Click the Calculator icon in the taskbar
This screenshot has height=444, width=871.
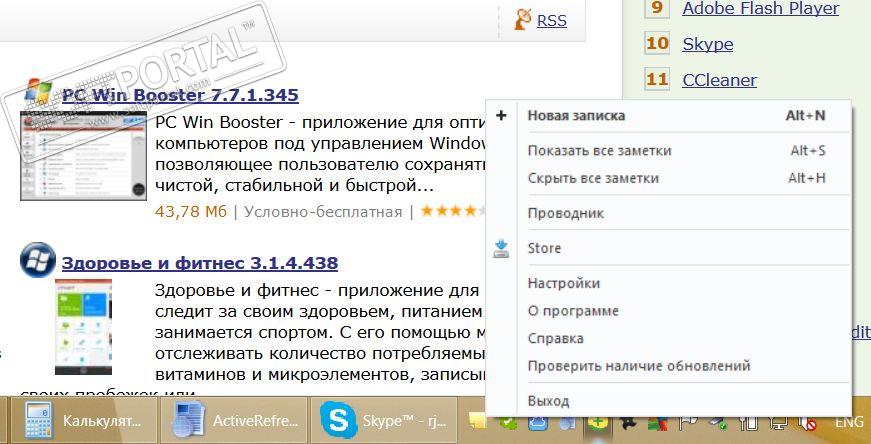coord(39,421)
